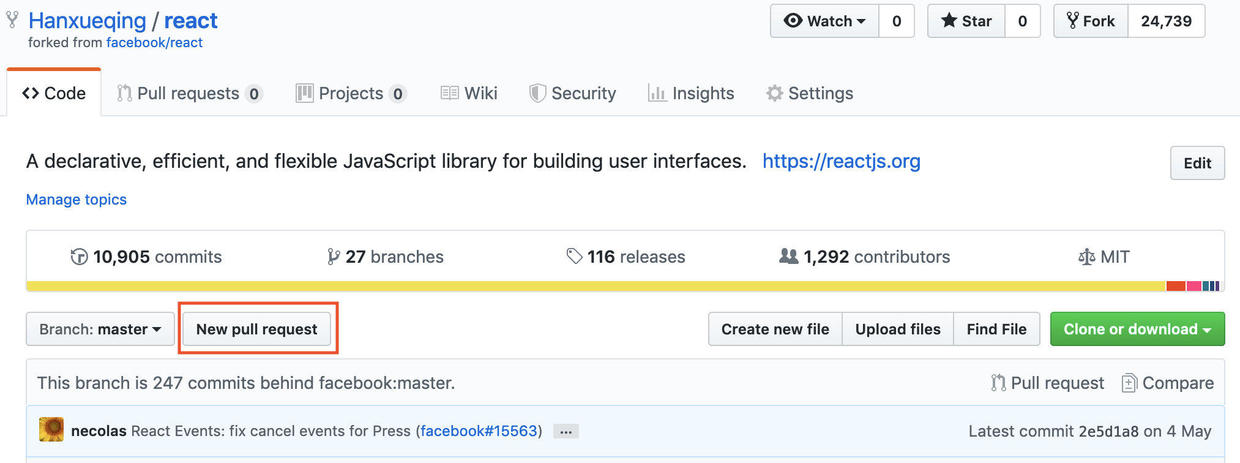
Task: Open the Watch notifications dropdown
Action: coord(824,21)
